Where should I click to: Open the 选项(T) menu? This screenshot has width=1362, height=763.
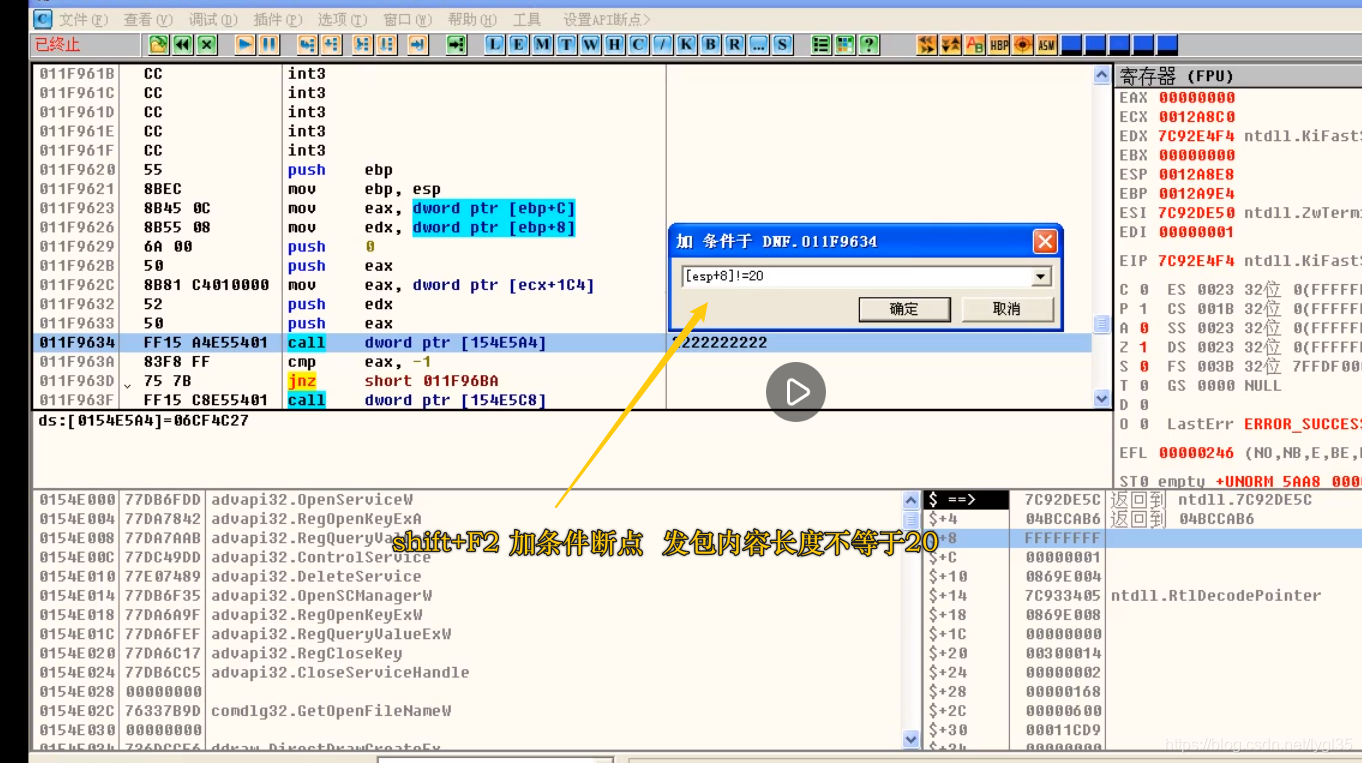tap(342, 19)
